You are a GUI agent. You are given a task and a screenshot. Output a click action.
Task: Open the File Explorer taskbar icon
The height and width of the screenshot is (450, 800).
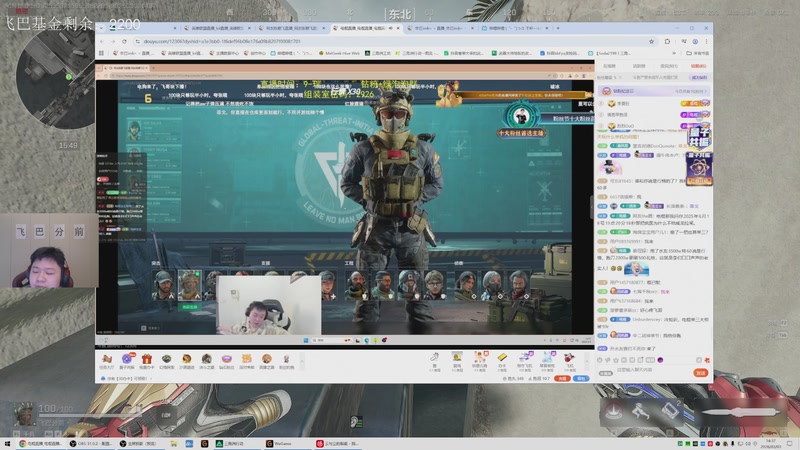[174, 444]
